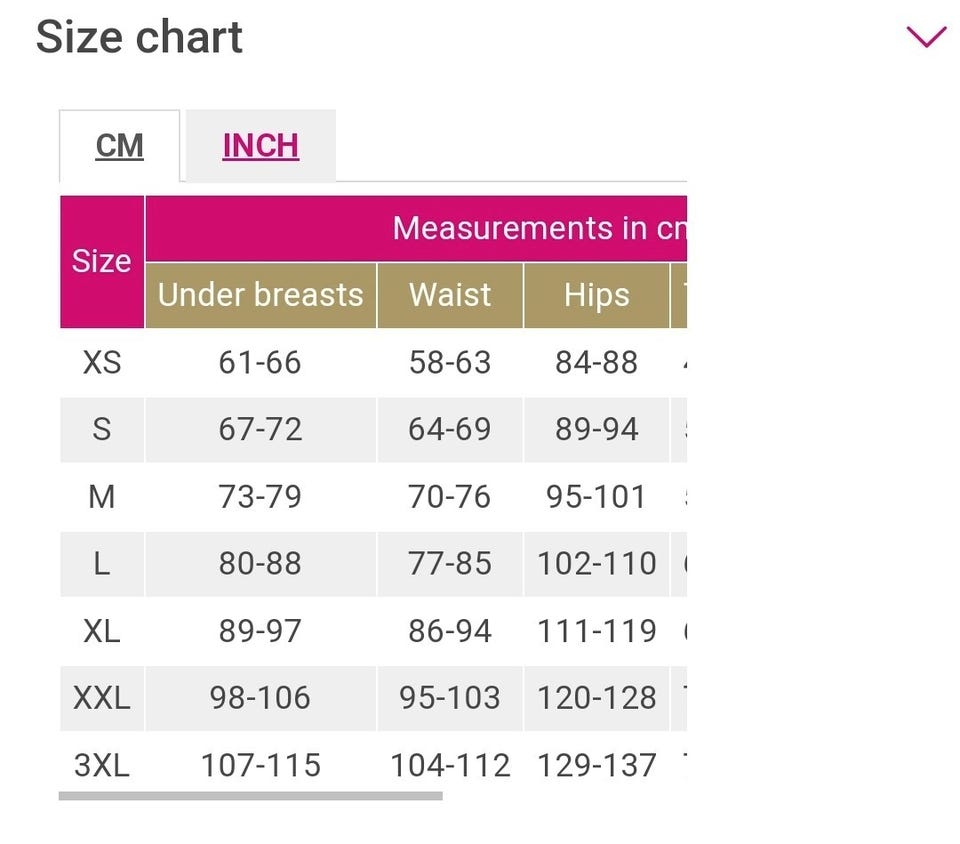Click the Size column header

(102, 261)
